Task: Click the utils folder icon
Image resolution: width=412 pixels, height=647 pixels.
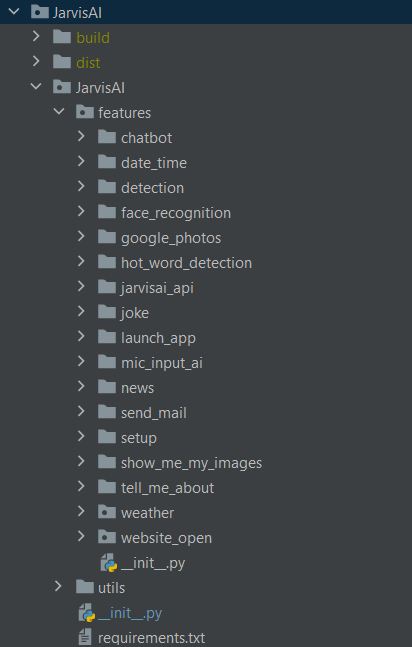Action: click(85, 587)
